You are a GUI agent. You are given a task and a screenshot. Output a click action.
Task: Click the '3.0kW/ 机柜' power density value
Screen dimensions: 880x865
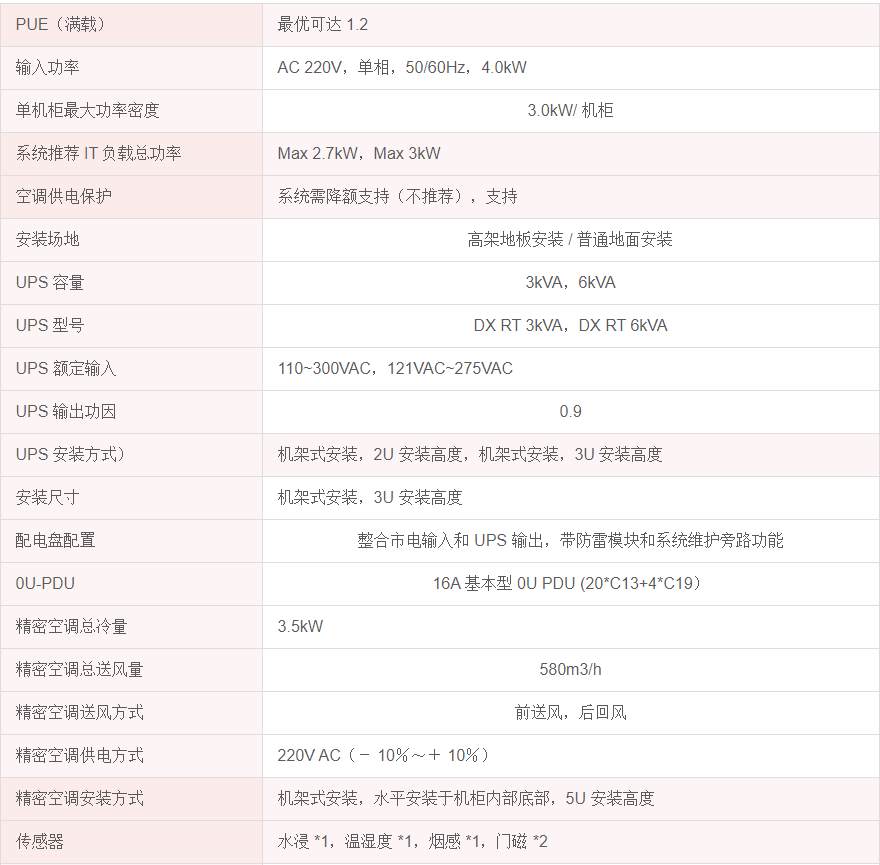570,110
